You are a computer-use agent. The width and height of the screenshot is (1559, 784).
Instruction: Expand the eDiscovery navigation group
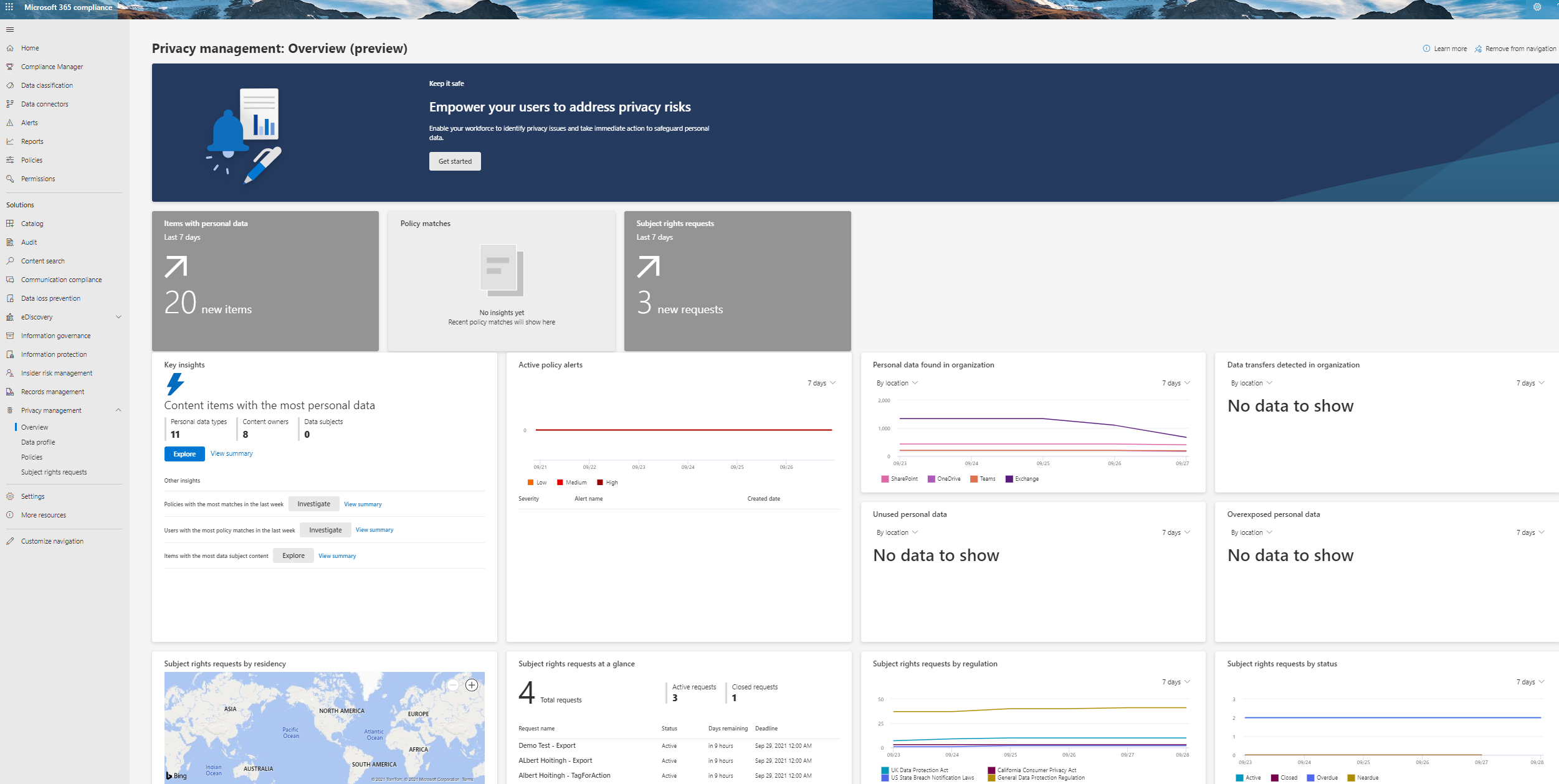pos(118,317)
